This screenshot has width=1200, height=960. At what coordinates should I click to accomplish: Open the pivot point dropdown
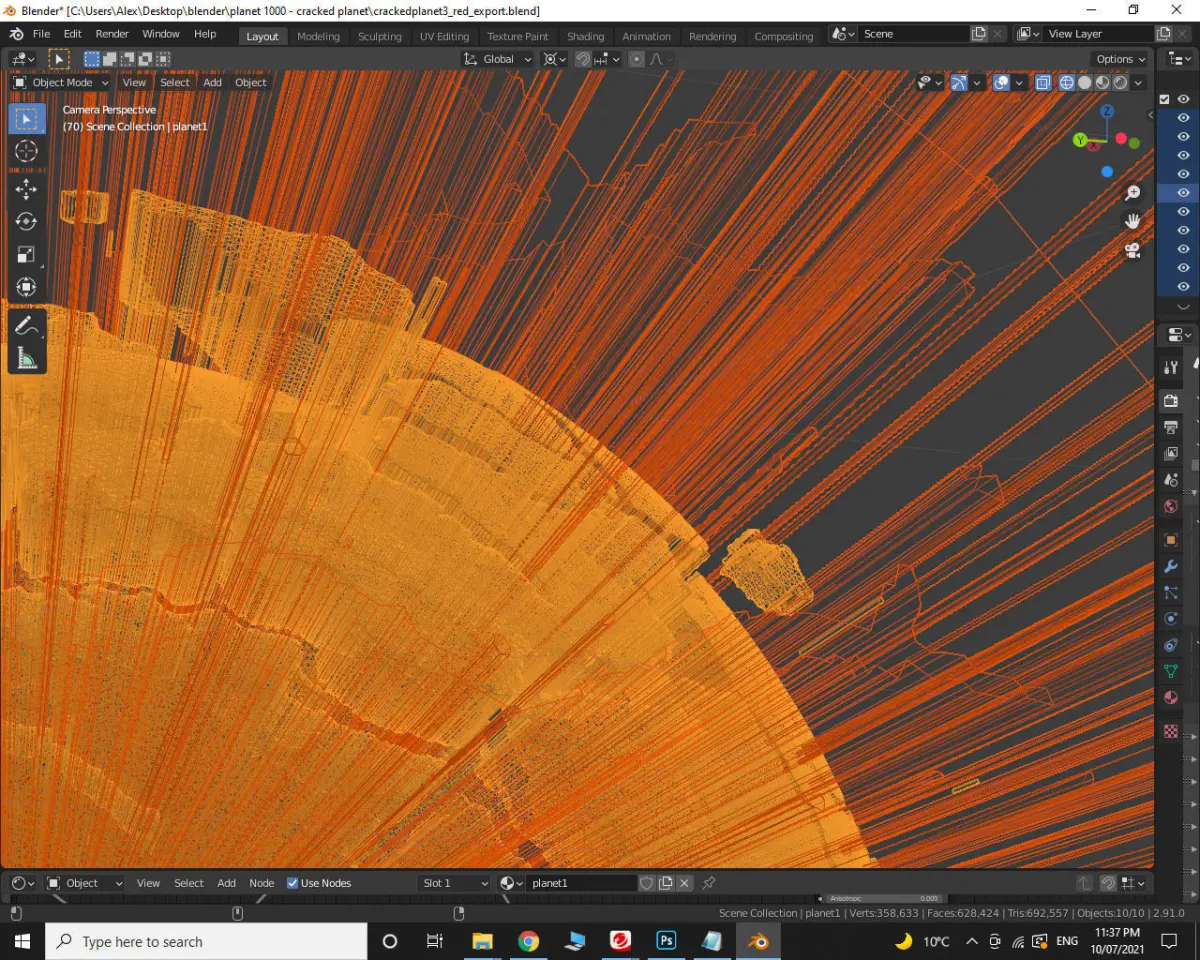555,59
